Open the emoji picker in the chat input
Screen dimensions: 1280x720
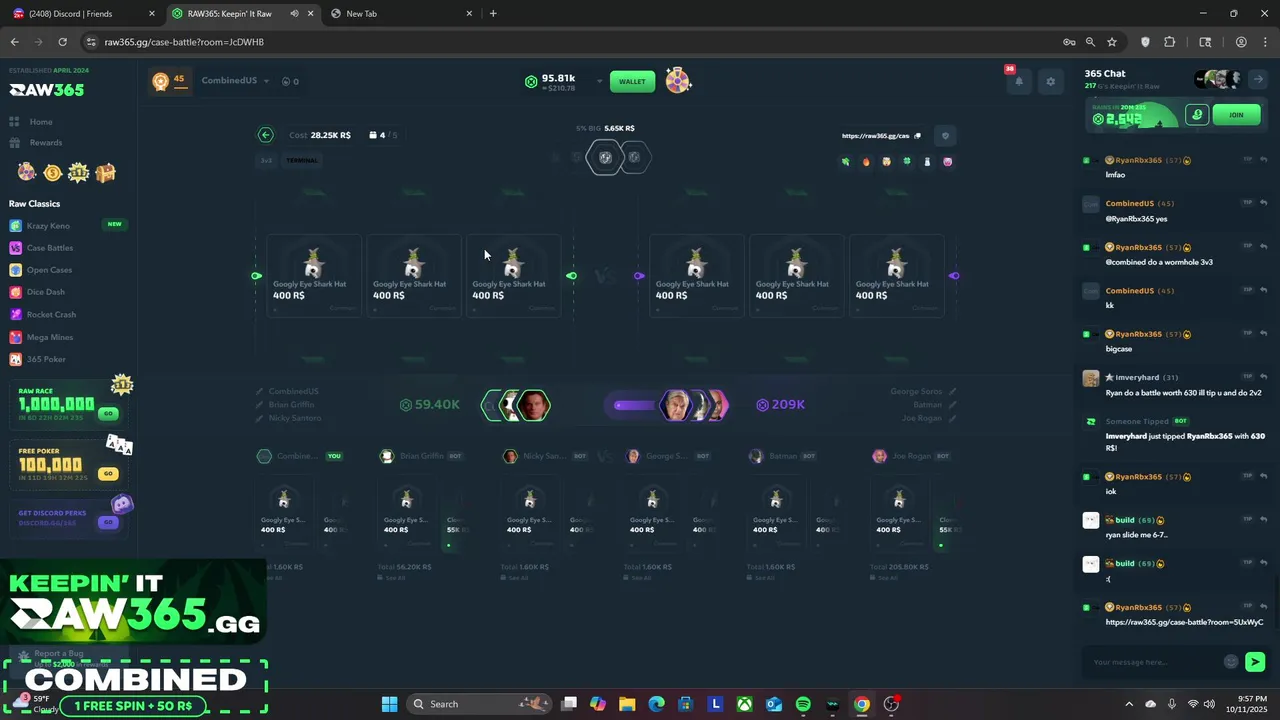tap(1231, 662)
